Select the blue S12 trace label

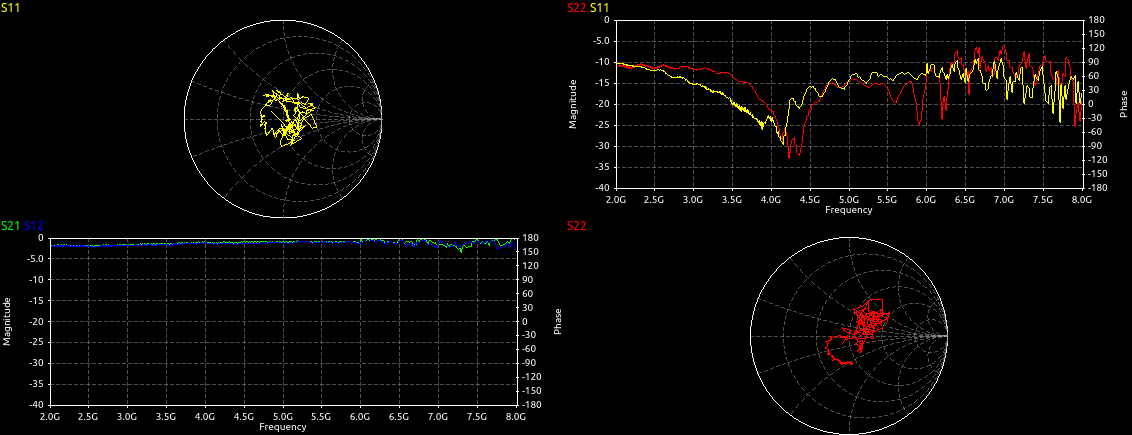pyautogui.click(x=33, y=226)
